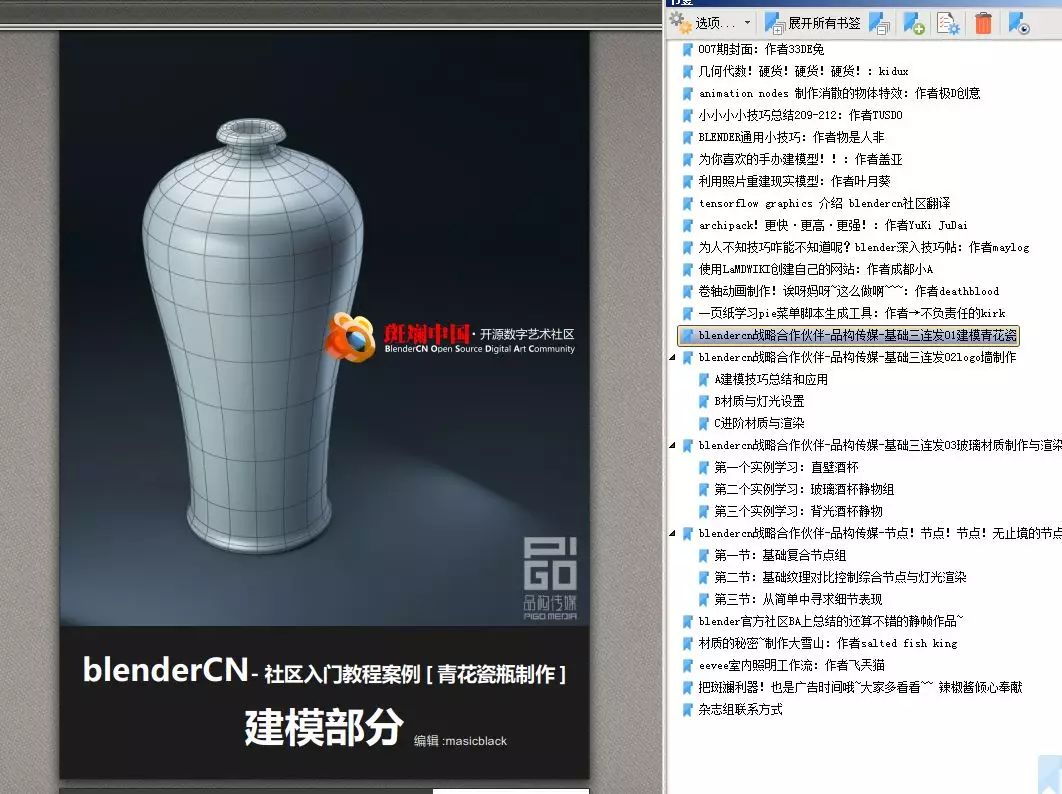The image size is (1062, 794).
Task: Open bookmark 卷轴动画制作!诶呀妈呀
Action: (849, 291)
